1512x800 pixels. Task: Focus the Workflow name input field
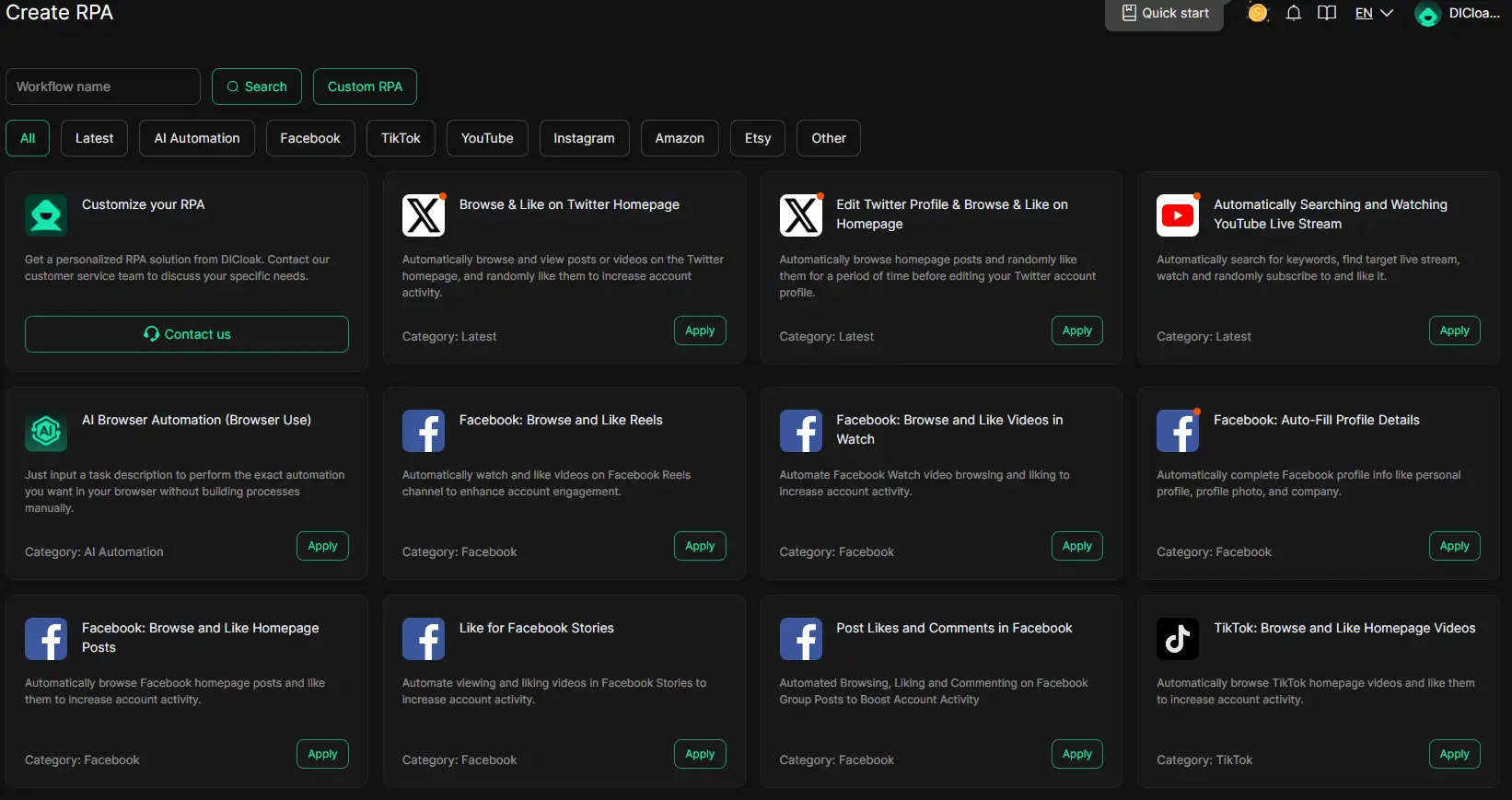tap(103, 87)
